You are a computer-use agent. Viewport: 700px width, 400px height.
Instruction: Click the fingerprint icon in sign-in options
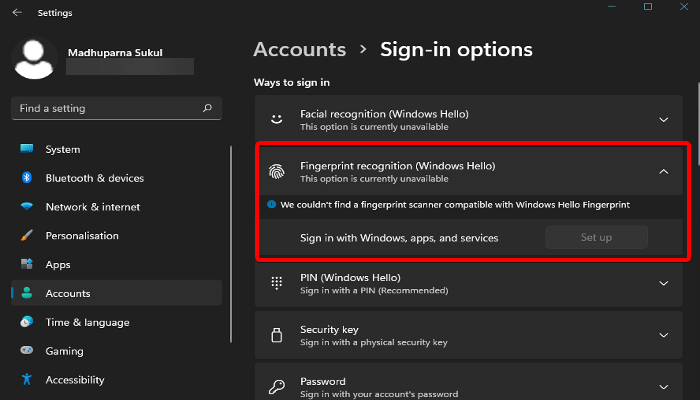(x=277, y=171)
